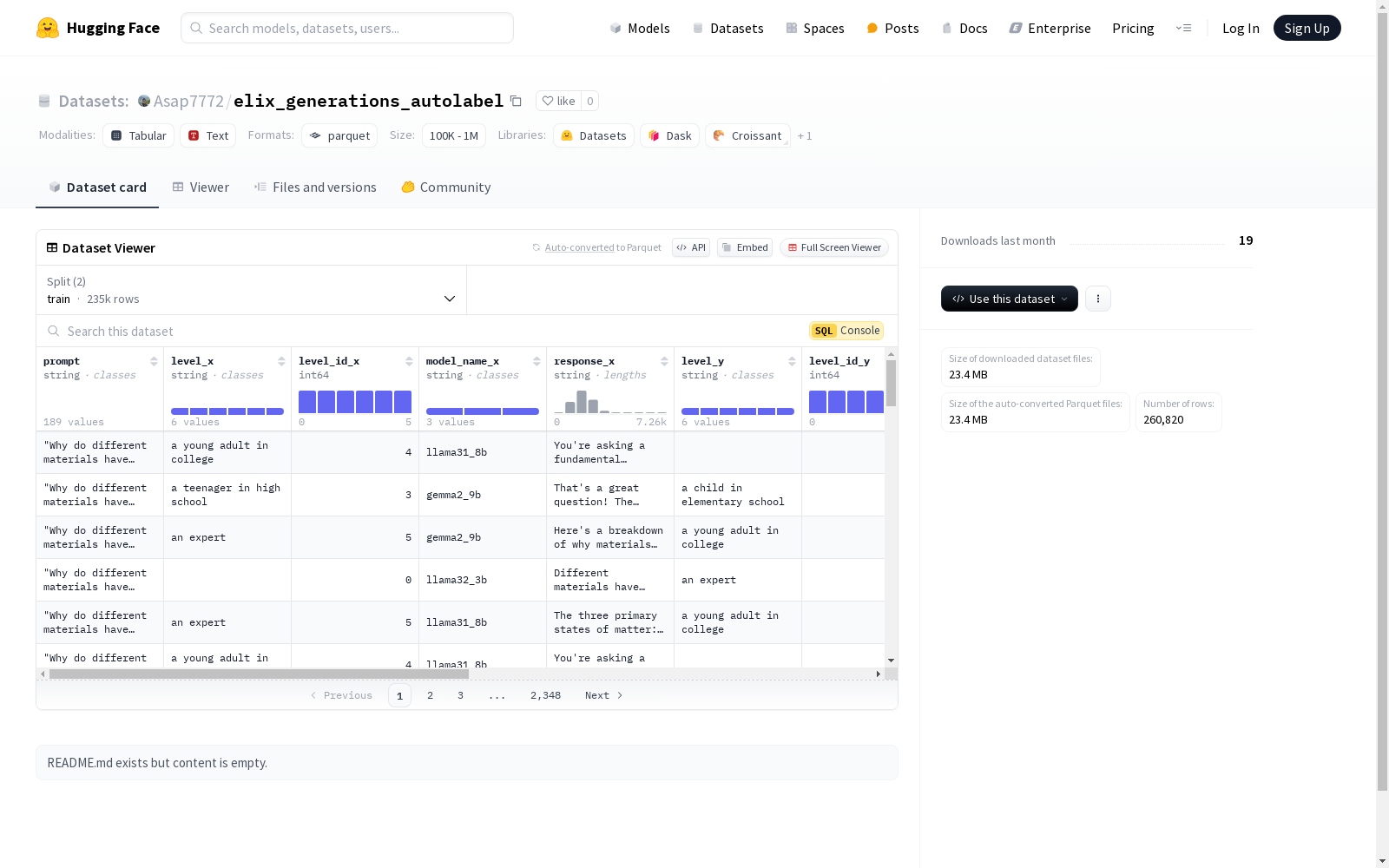Sort the prompt column
This screenshot has height=868, width=1389.
pos(154,361)
